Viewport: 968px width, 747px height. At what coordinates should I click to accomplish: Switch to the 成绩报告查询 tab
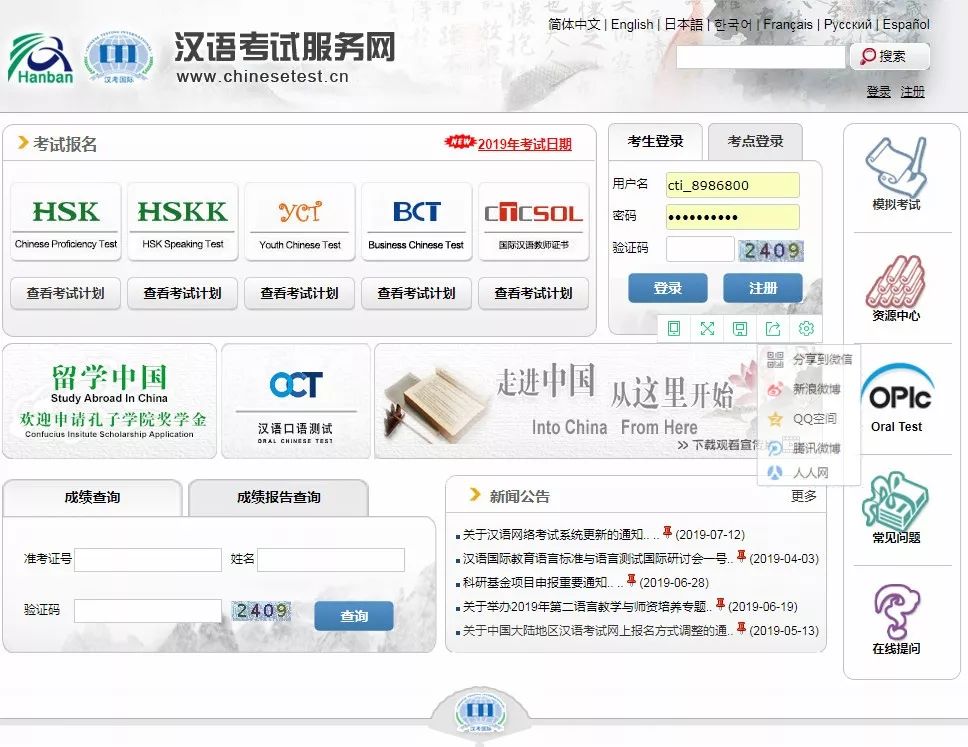click(x=278, y=498)
